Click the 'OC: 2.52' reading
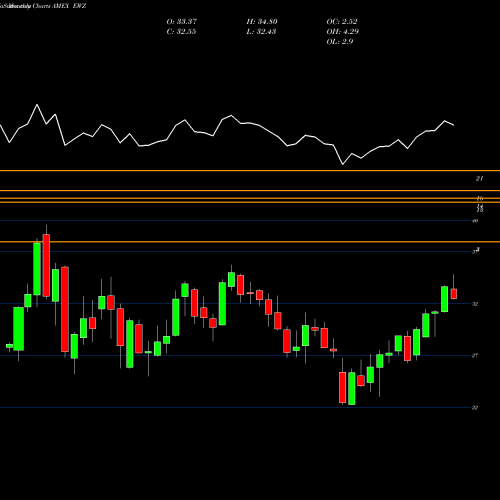The image size is (500, 500). tap(342, 22)
